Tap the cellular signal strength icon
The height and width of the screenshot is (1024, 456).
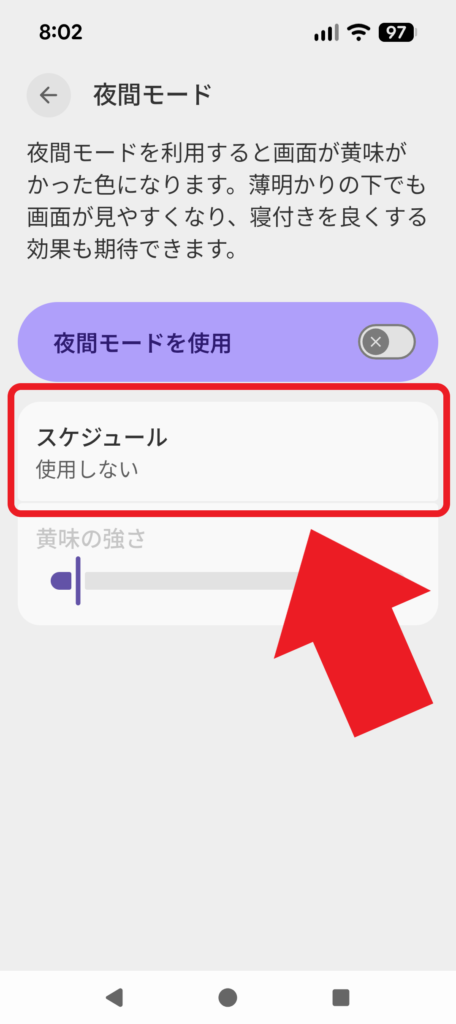[x=326, y=33]
